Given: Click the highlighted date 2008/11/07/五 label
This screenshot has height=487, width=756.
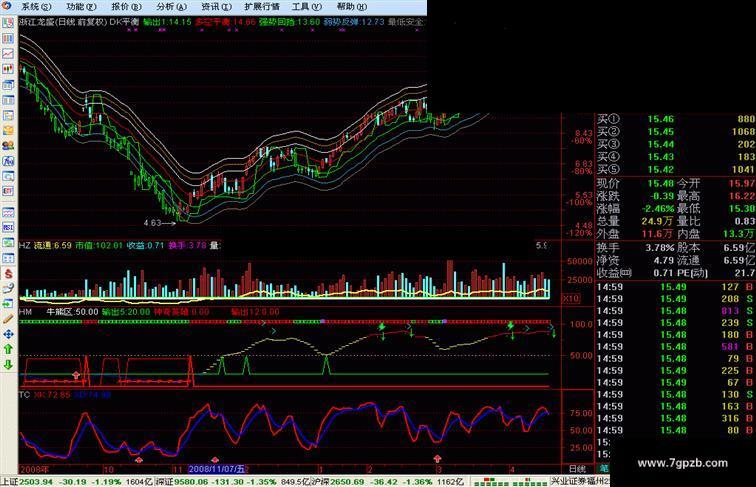Looking at the screenshot, I should pyautogui.click(x=216, y=469).
